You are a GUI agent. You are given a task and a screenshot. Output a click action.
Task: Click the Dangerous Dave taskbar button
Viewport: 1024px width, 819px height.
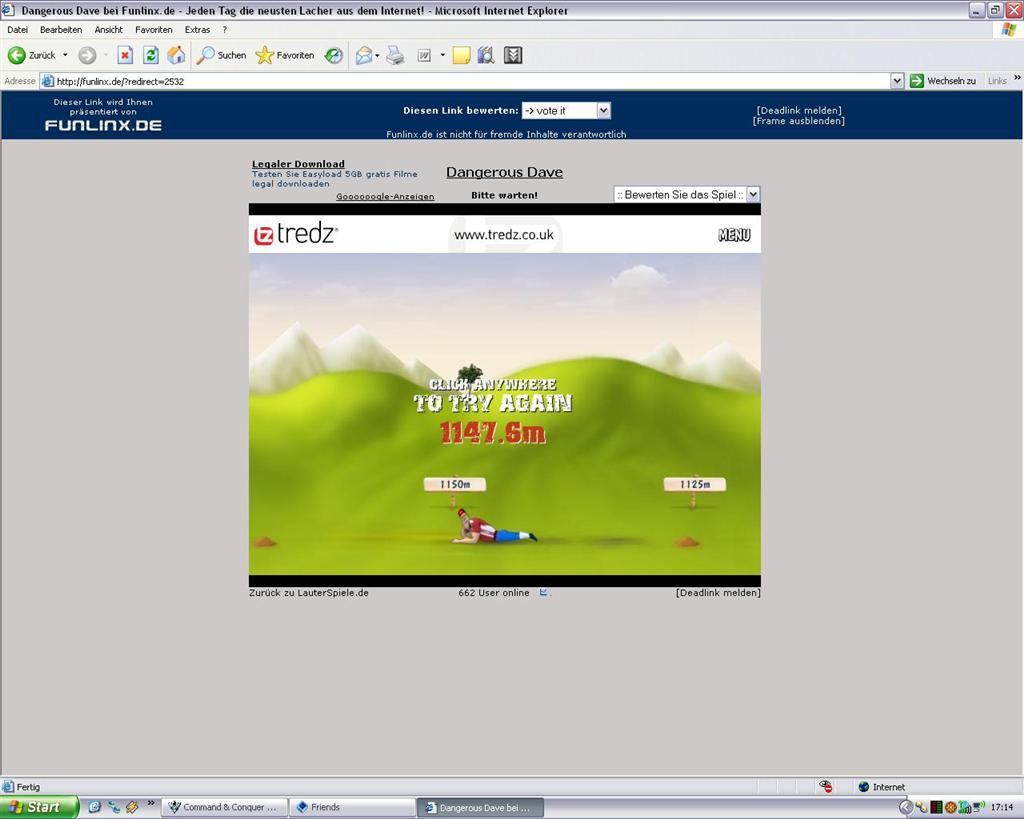(x=479, y=807)
